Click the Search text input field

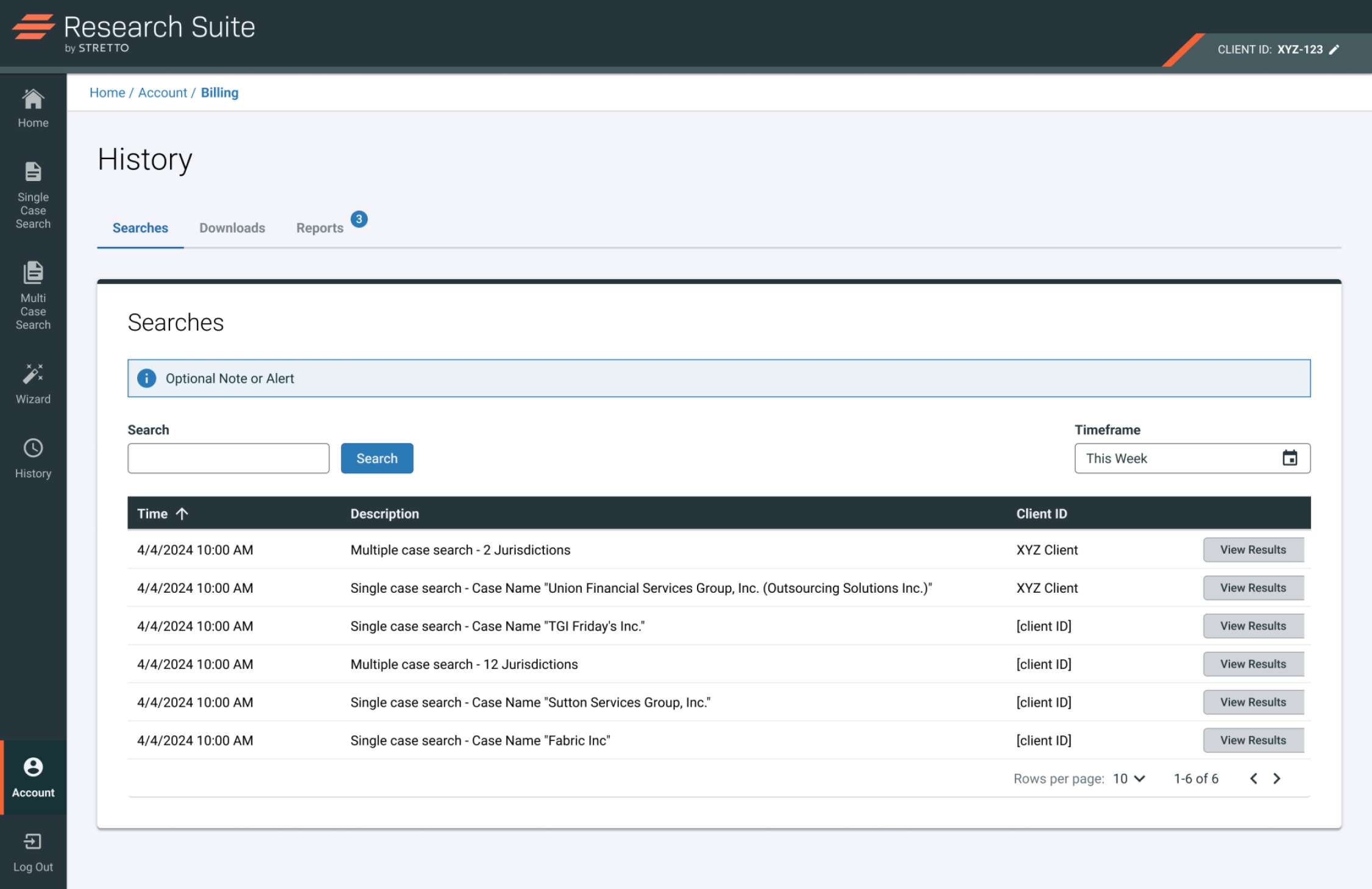(228, 459)
